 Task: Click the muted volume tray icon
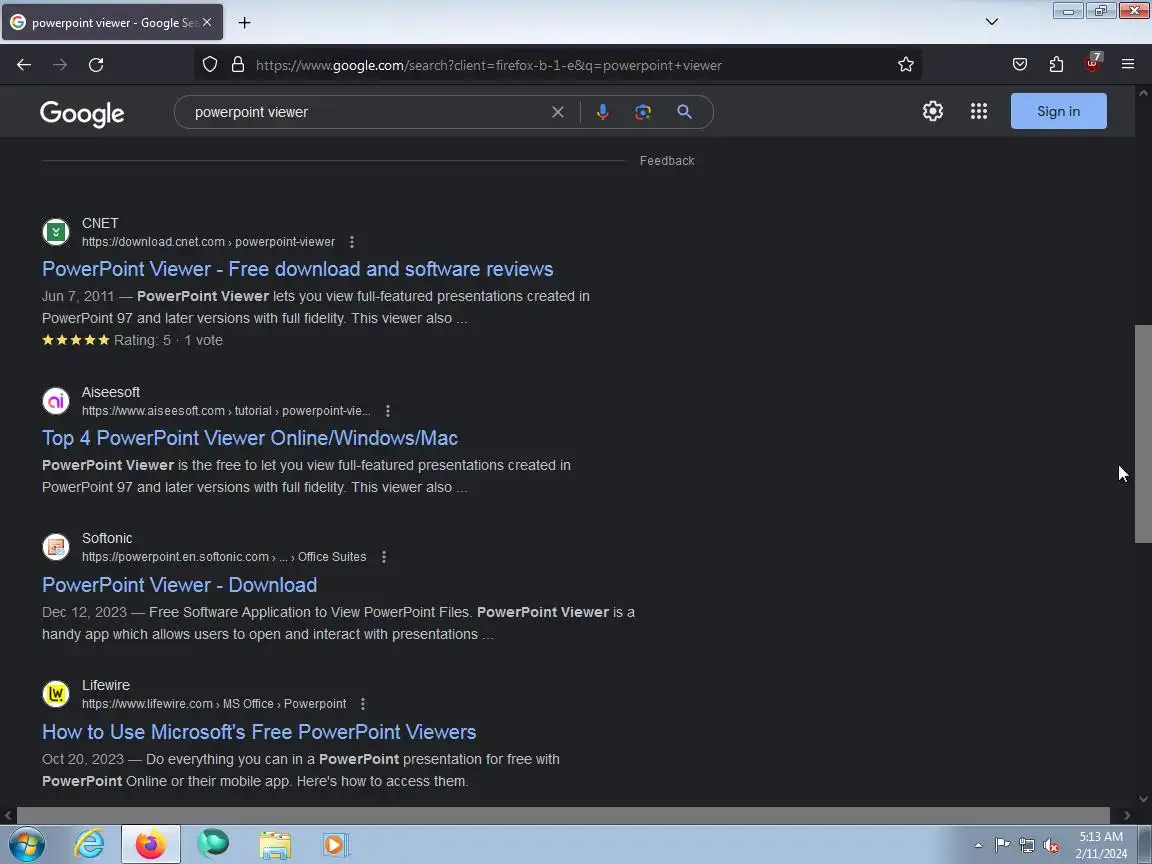[x=1051, y=846]
